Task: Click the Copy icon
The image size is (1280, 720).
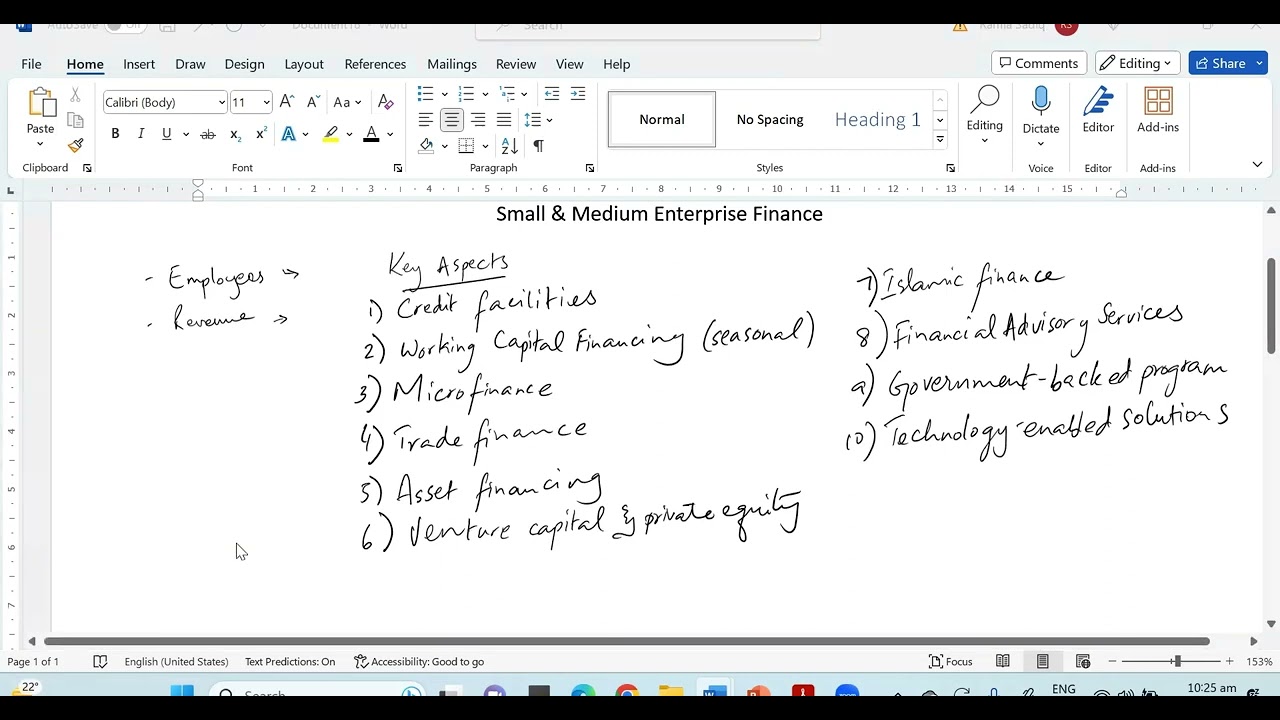Action: (75, 120)
